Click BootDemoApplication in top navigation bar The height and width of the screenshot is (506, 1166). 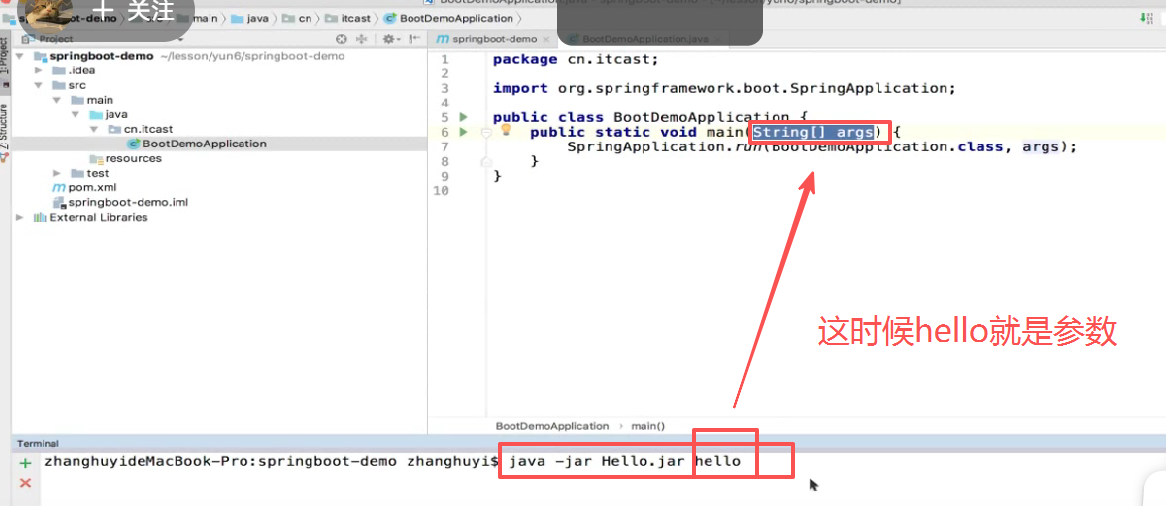pos(448,18)
